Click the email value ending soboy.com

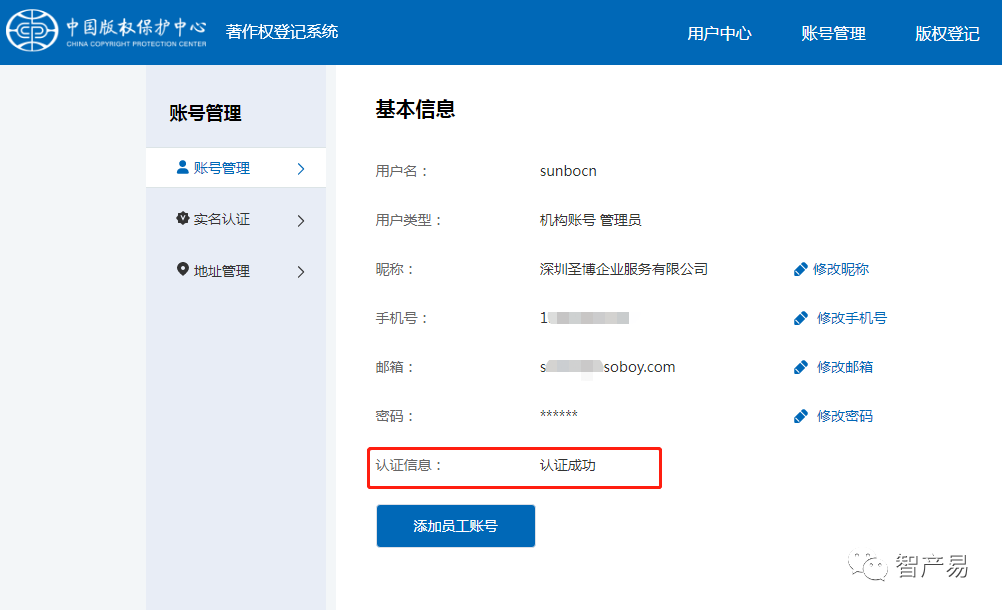tap(608, 367)
